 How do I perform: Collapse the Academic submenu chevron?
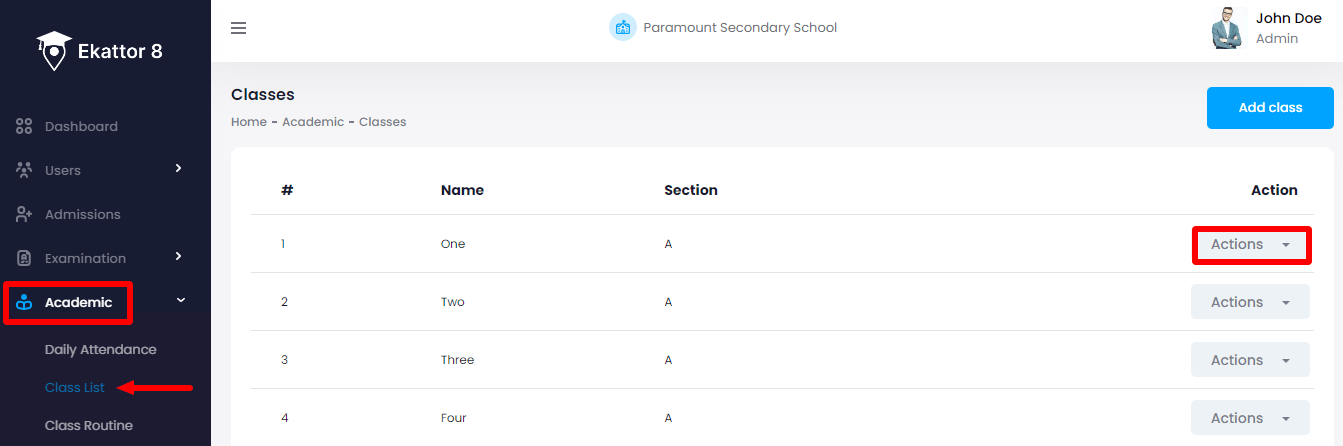(x=180, y=299)
